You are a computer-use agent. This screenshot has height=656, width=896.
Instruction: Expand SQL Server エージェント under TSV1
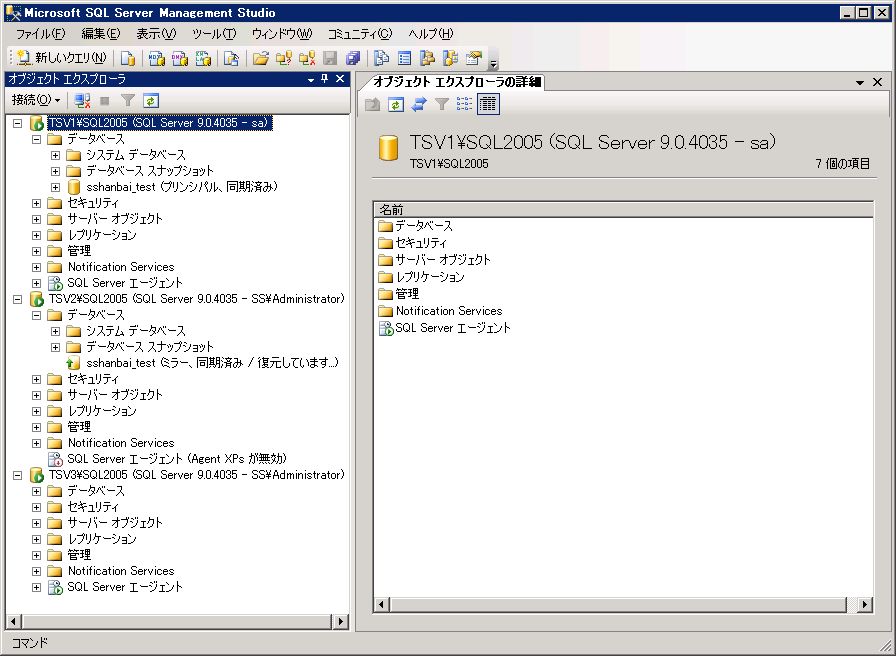pyautogui.click(x=37, y=283)
